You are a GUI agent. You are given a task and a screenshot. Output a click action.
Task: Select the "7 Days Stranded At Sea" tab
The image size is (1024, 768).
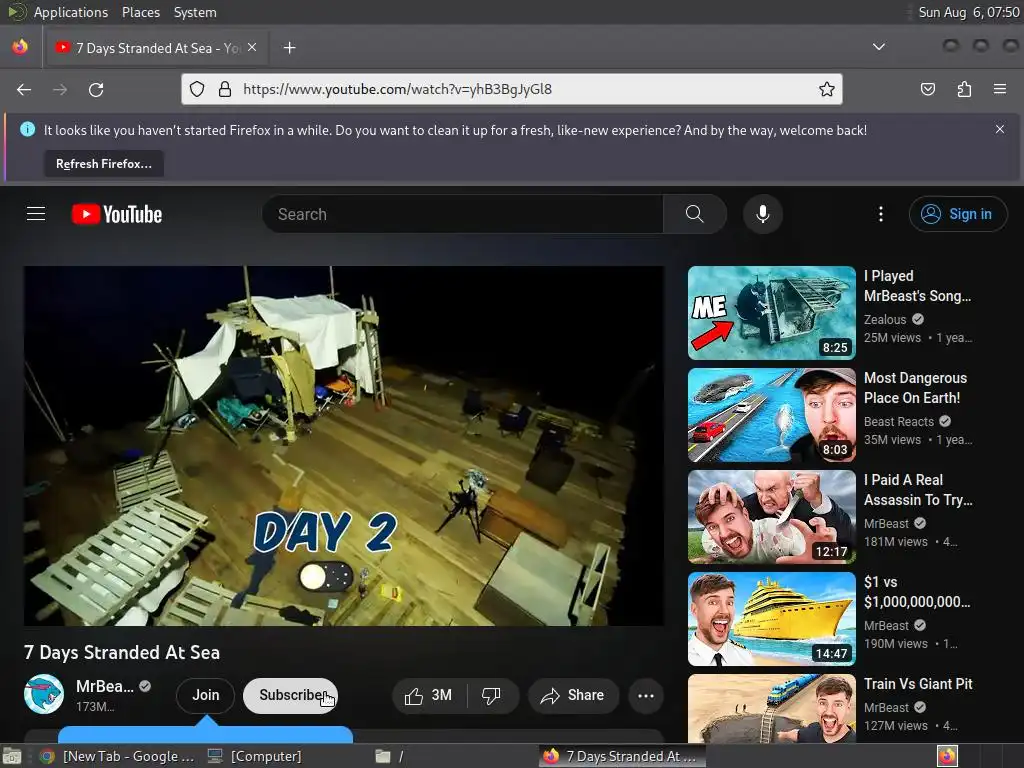(157, 48)
